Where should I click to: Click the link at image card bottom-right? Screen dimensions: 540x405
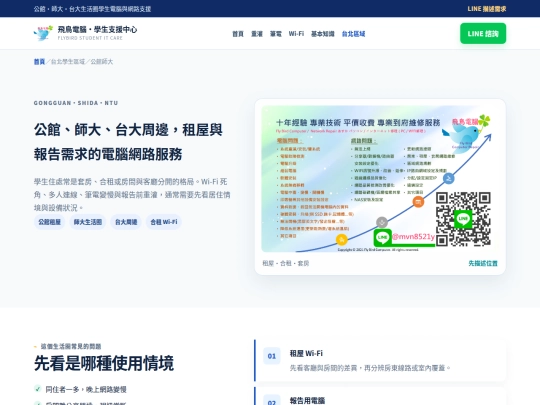(483, 263)
